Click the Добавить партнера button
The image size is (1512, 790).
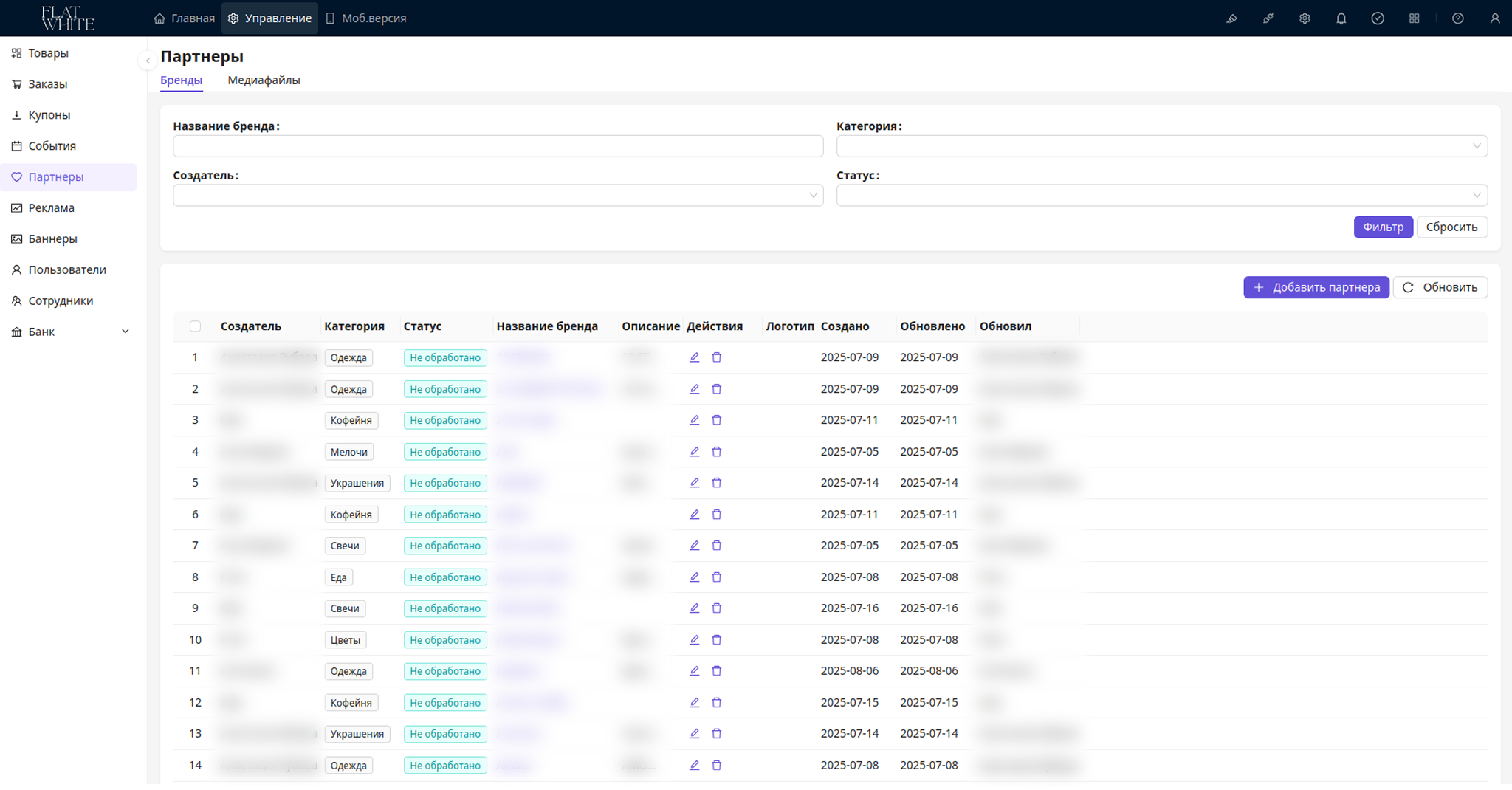[x=1316, y=287]
